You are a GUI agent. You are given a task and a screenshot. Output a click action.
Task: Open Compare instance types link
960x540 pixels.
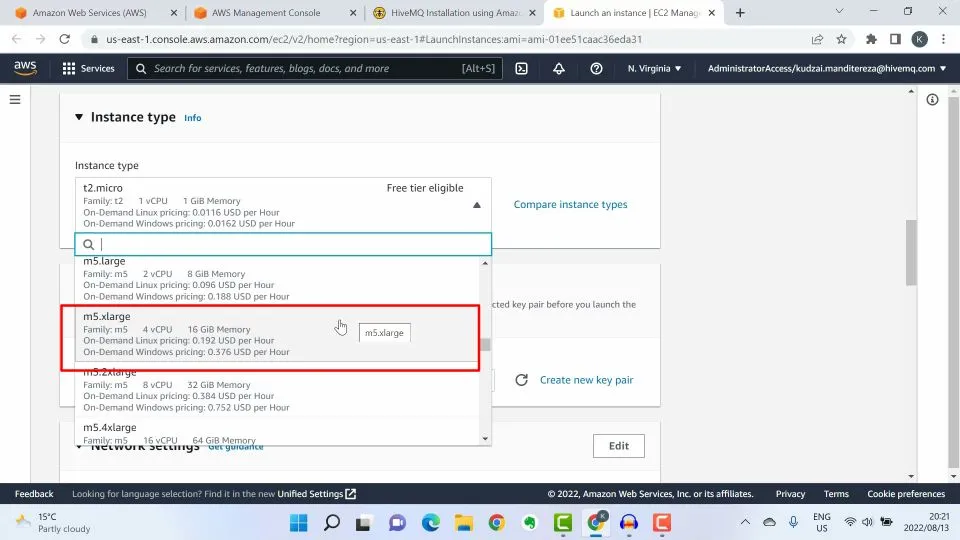pos(570,204)
